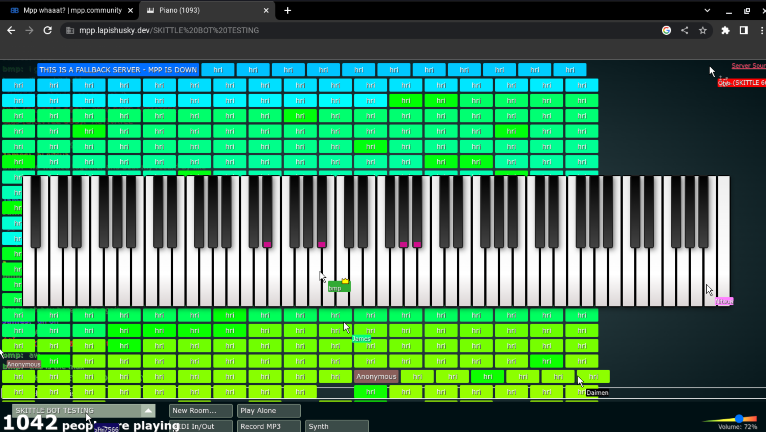Close the 'Mpp whaaat?' tab
The height and width of the screenshot is (432, 766).
(130, 10)
